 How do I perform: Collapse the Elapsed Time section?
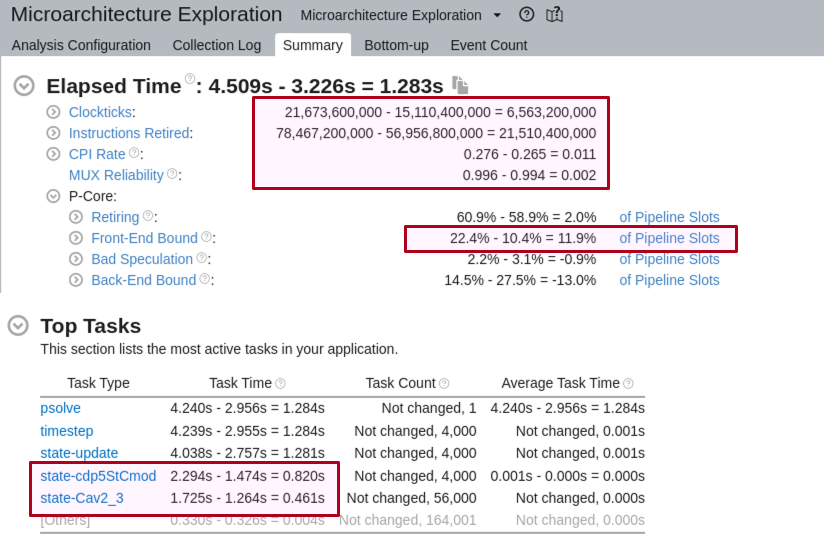coord(25,86)
